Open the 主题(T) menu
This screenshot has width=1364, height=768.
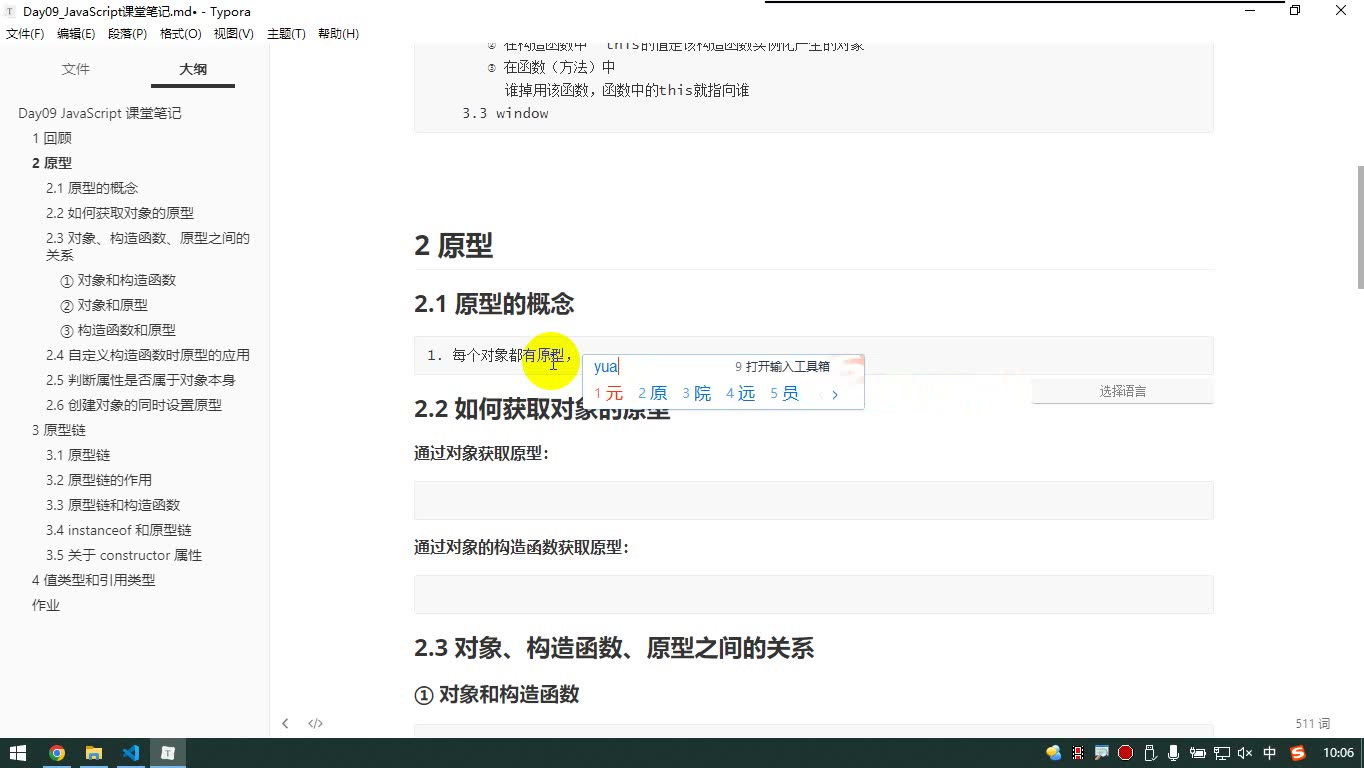click(286, 34)
